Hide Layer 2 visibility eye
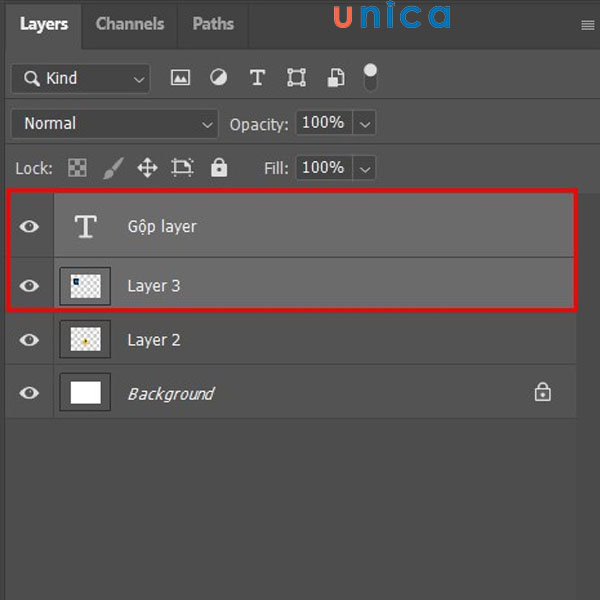 (29, 340)
